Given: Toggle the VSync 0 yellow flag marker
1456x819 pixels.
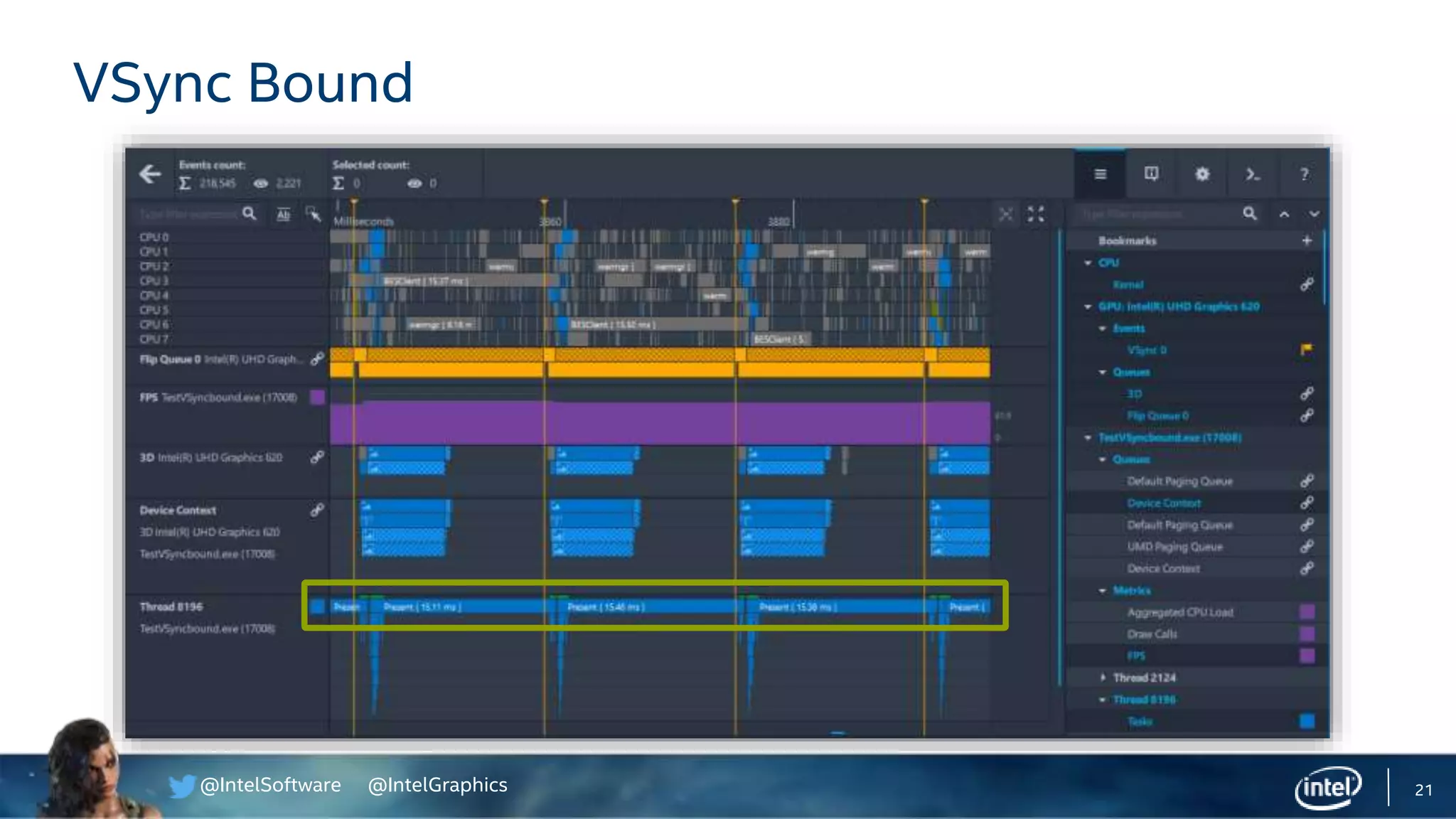Looking at the screenshot, I should (x=1307, y=350).
